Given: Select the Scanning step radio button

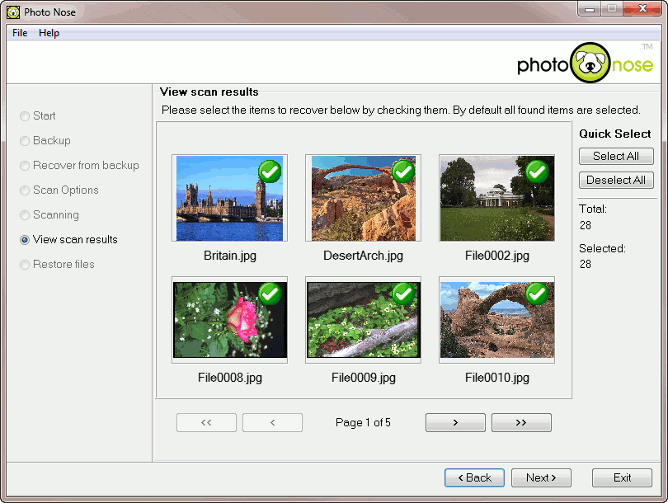Looking at the screenshot, I should point(25,215).
